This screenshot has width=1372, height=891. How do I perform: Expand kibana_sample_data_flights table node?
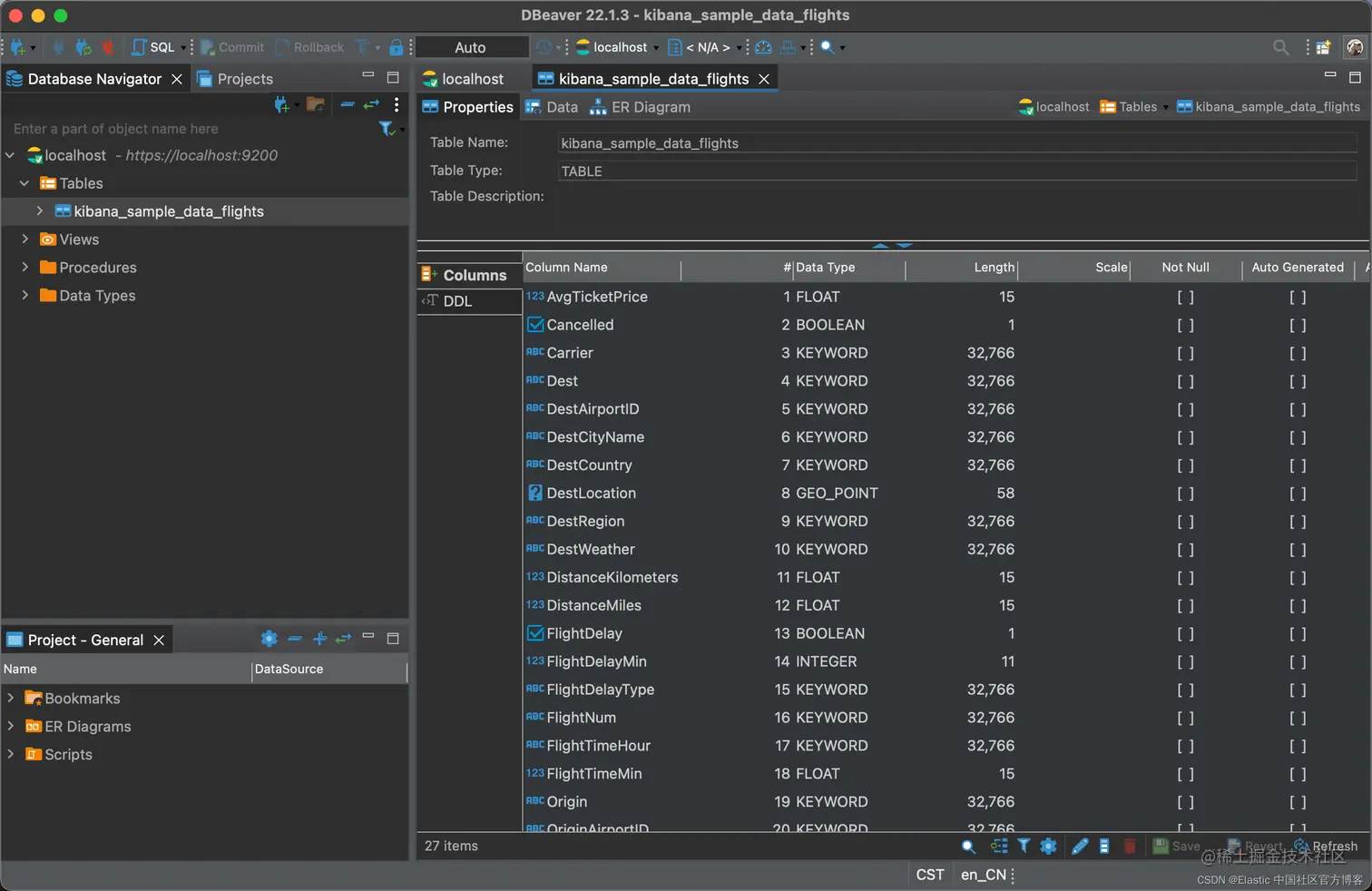point(39,211)
